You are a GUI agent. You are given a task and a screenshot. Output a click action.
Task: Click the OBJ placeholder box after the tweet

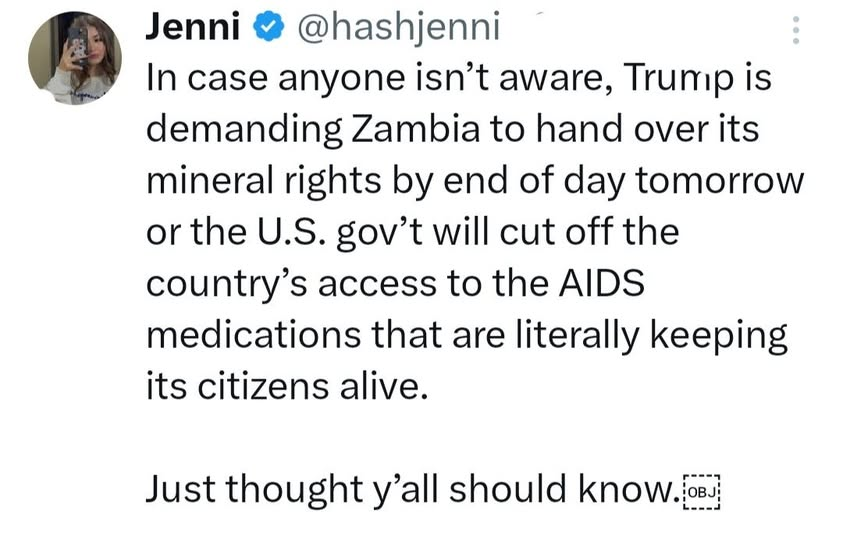coord(700,490)
